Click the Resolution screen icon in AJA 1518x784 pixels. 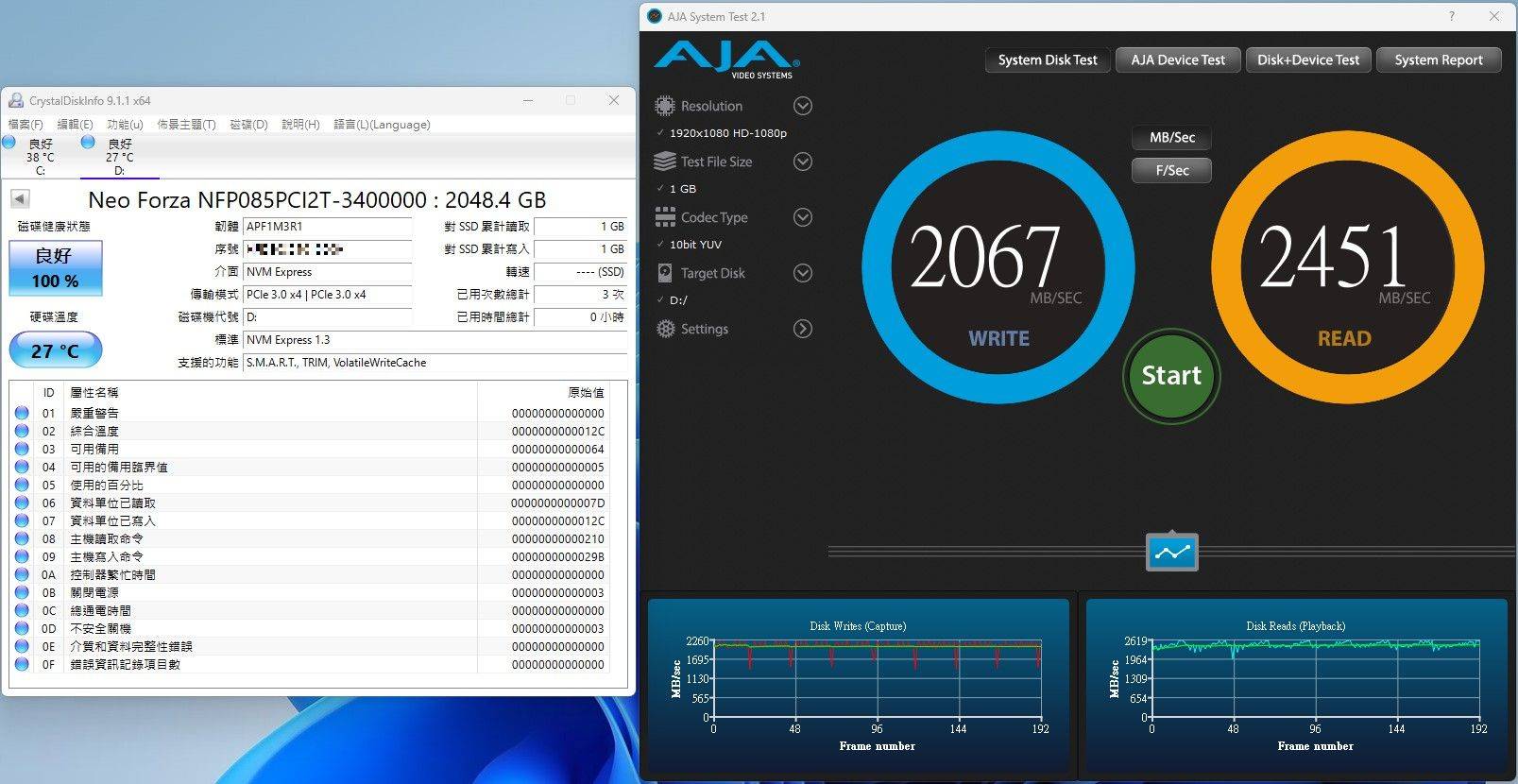pos(665,106)
